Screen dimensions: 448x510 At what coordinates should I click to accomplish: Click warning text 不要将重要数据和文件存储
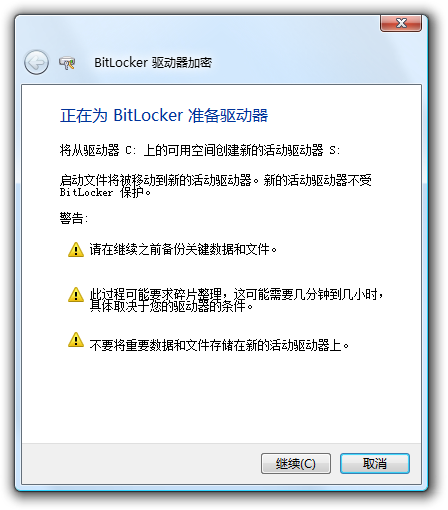[x=219, y=345]
